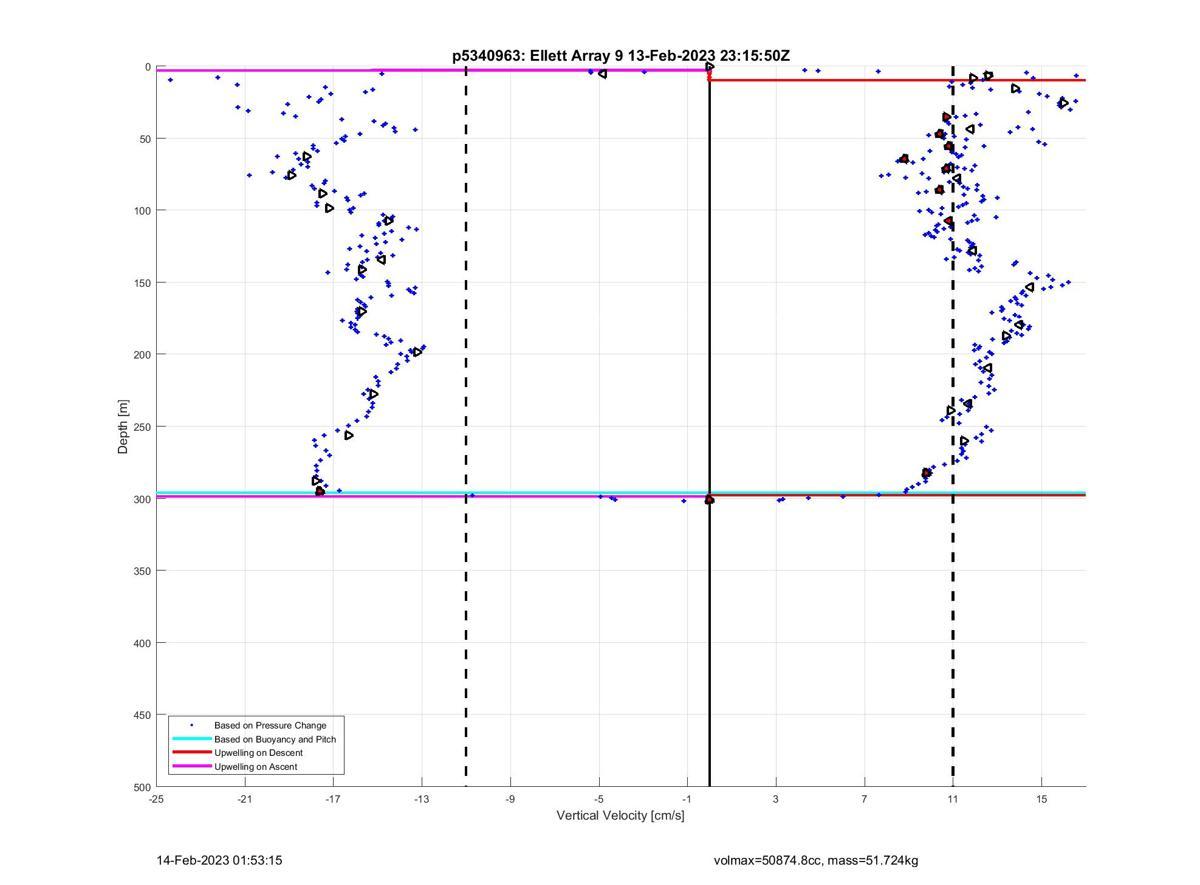
Task: Click x-axis tick label '7'
Action: 864,799
